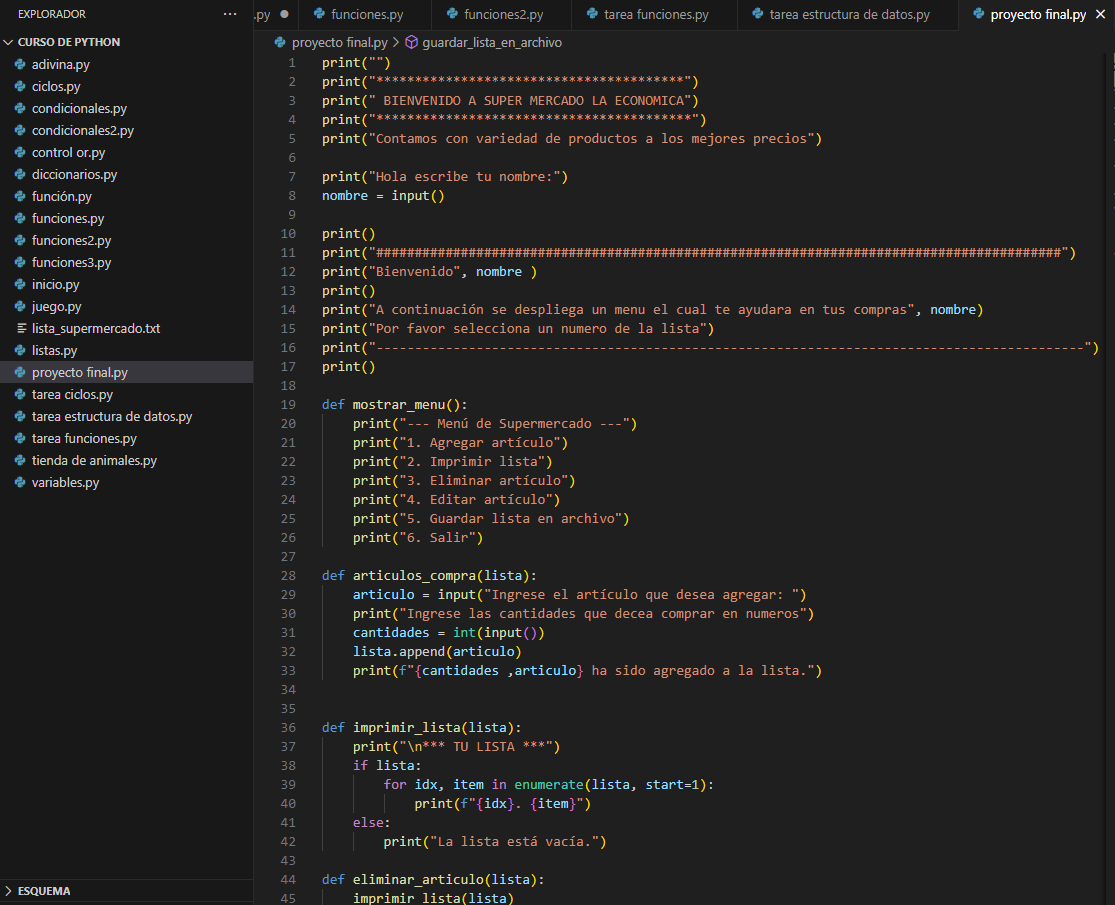Select tarea estructura de datos.py in explorer
This screenshot has height=905, width=1115.
pyautogui.click(x=127, y=417)
